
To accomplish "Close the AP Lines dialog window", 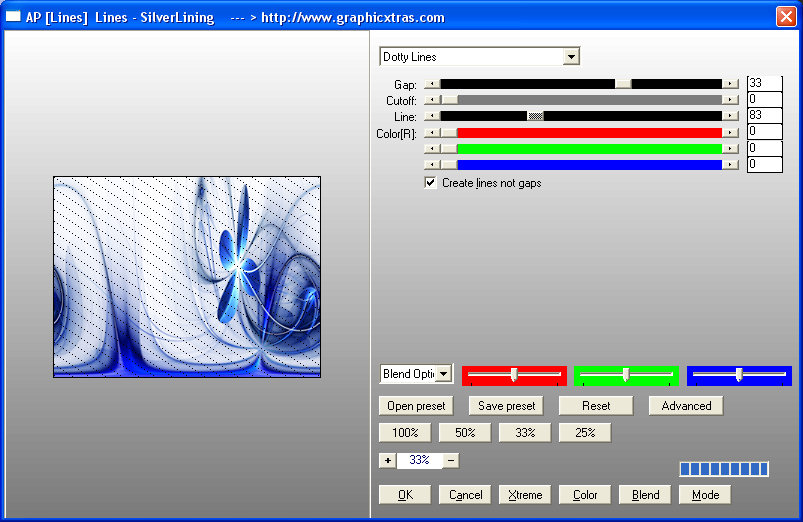I will click(786, 17).
